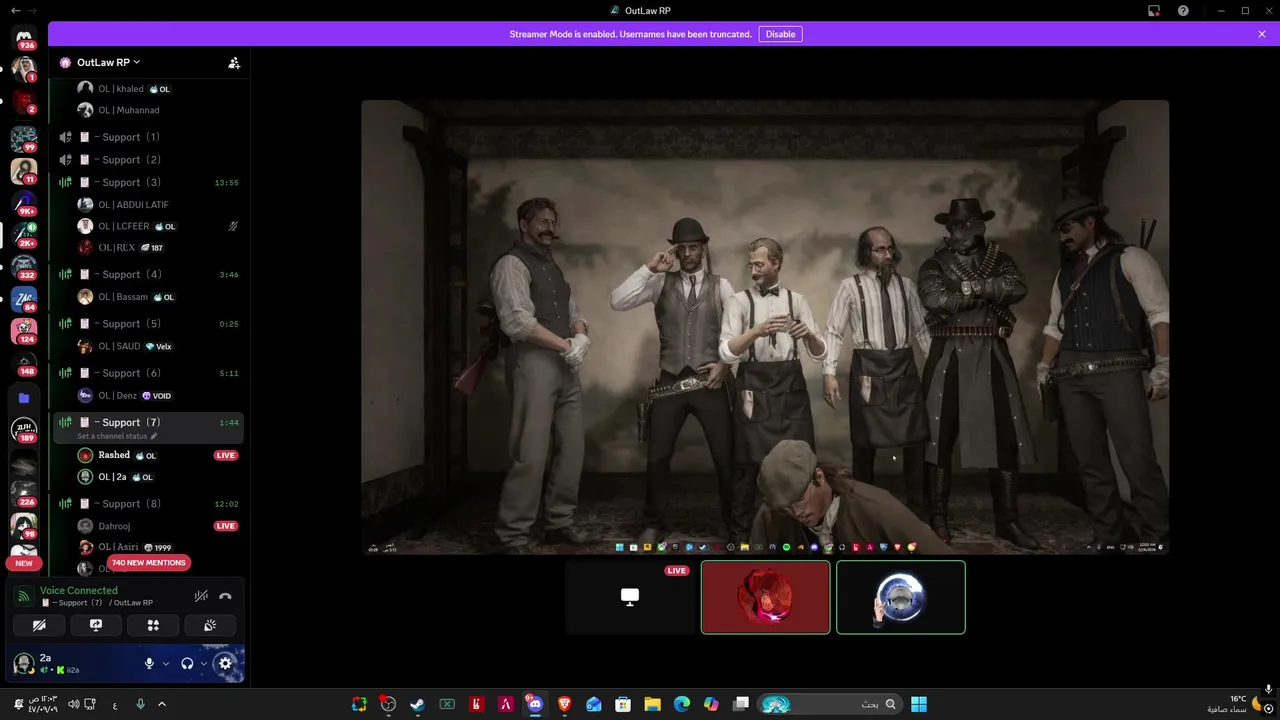Click the NEW unread servers pill
The height and width of the screenshot is (720, 1280).
24,563
